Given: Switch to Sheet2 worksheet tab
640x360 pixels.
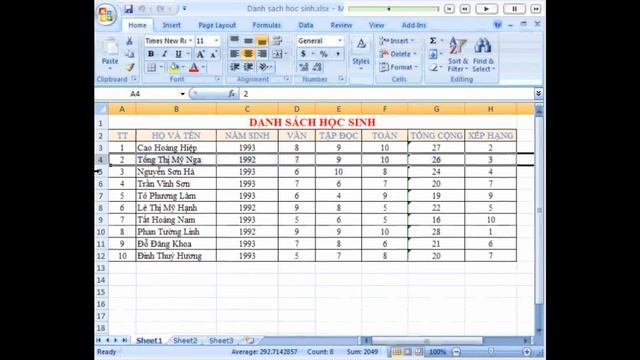Looking at the screenshot, I should (x=185, y=340).
